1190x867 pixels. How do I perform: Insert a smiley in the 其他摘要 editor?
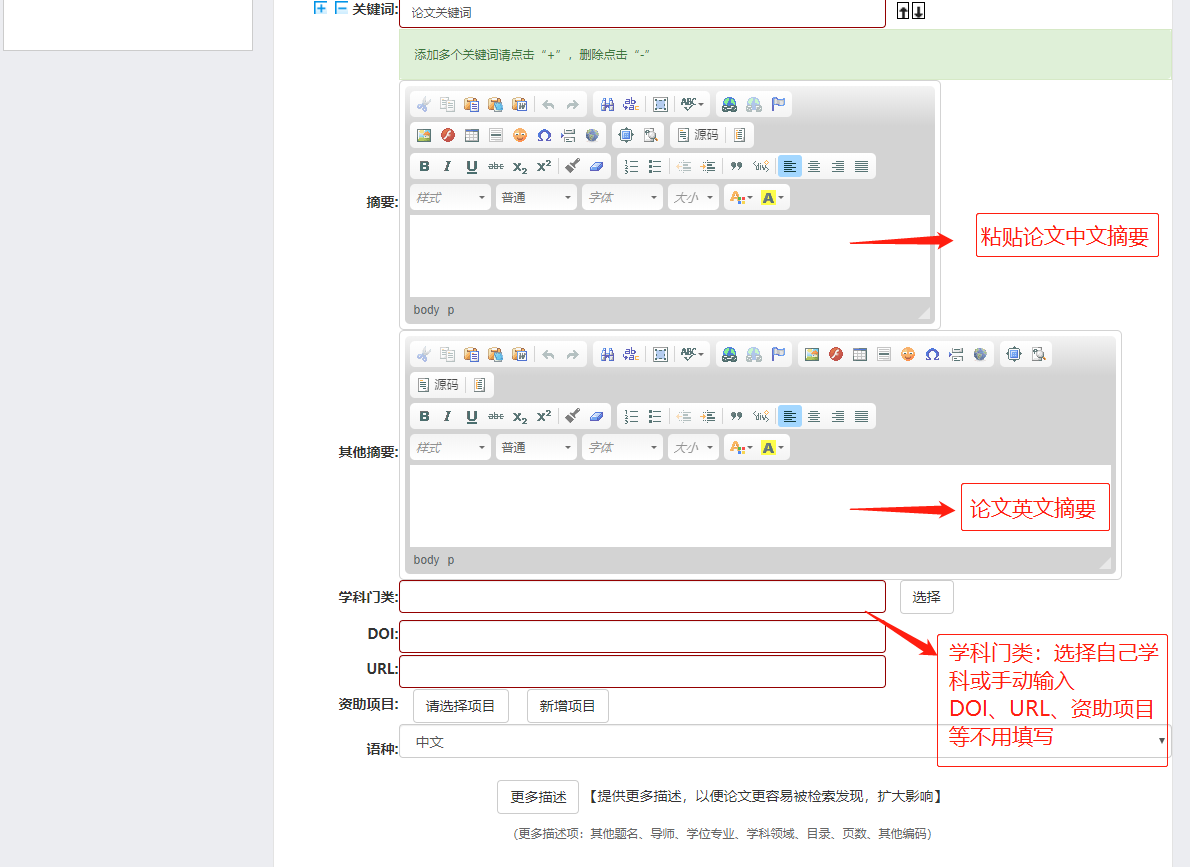908,354
